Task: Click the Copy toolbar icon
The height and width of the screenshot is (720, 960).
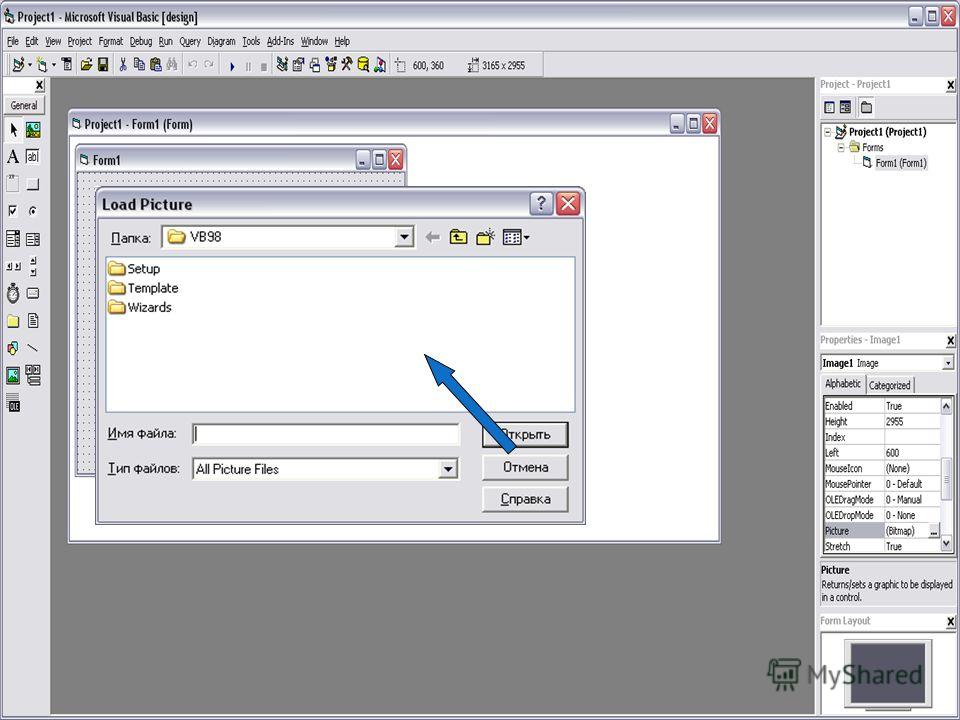Action: tap(139, 64)
